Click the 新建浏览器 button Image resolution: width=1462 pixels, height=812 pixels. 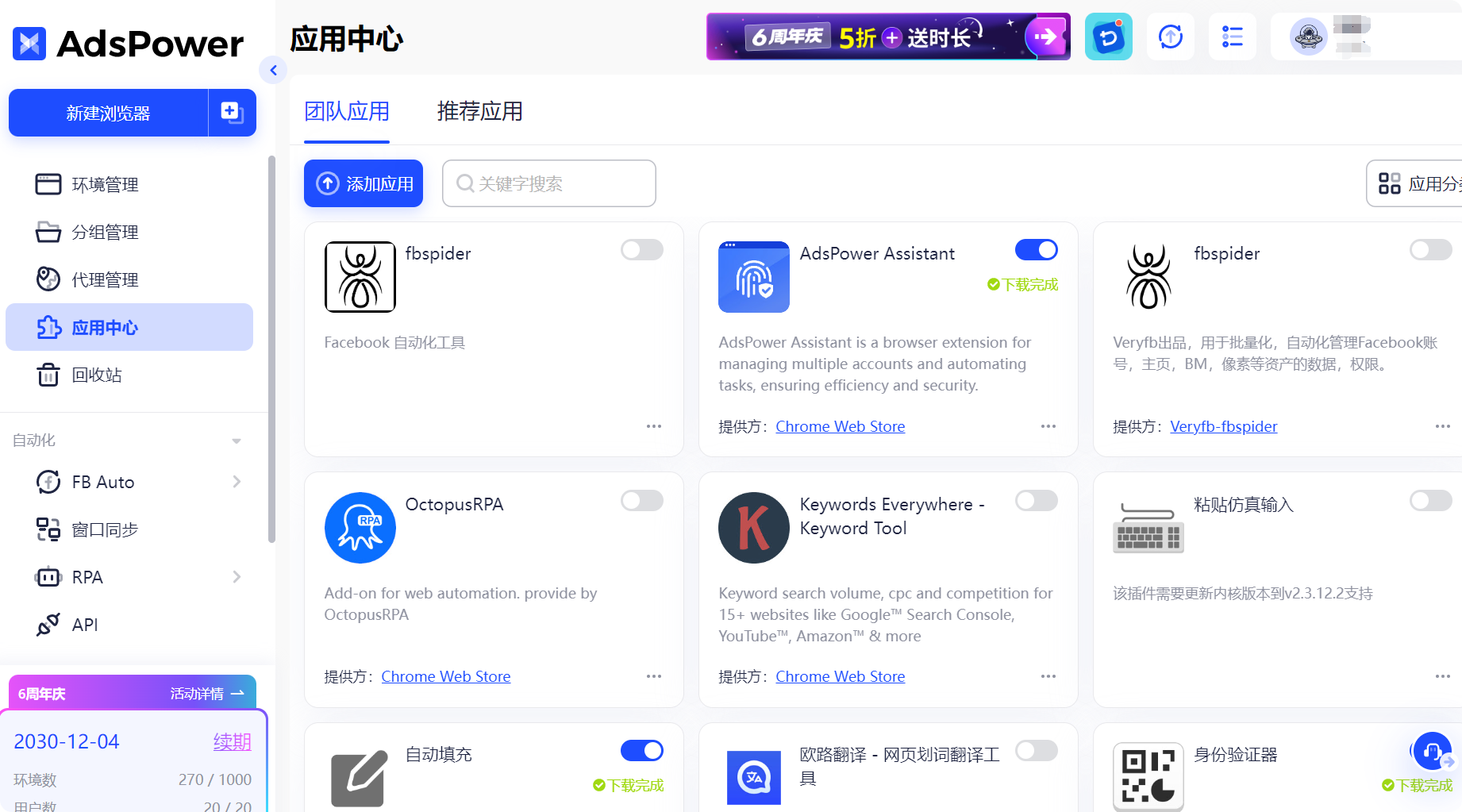pos(108,113)
